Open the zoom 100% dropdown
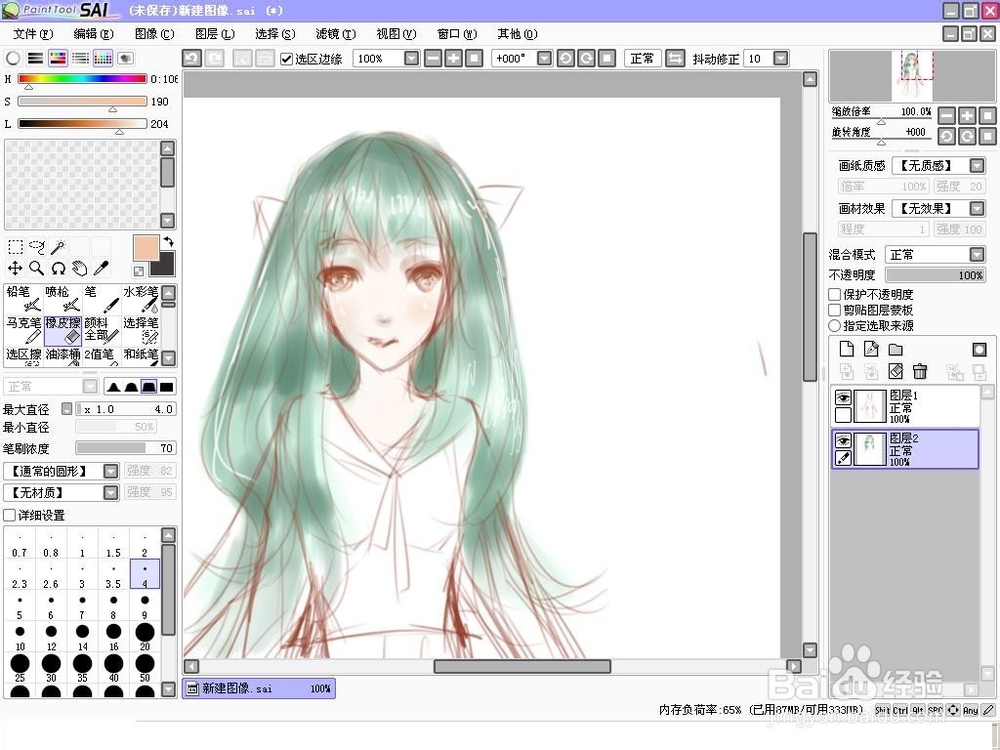The width and height of the screenshot is (1000, 750). 412,59
